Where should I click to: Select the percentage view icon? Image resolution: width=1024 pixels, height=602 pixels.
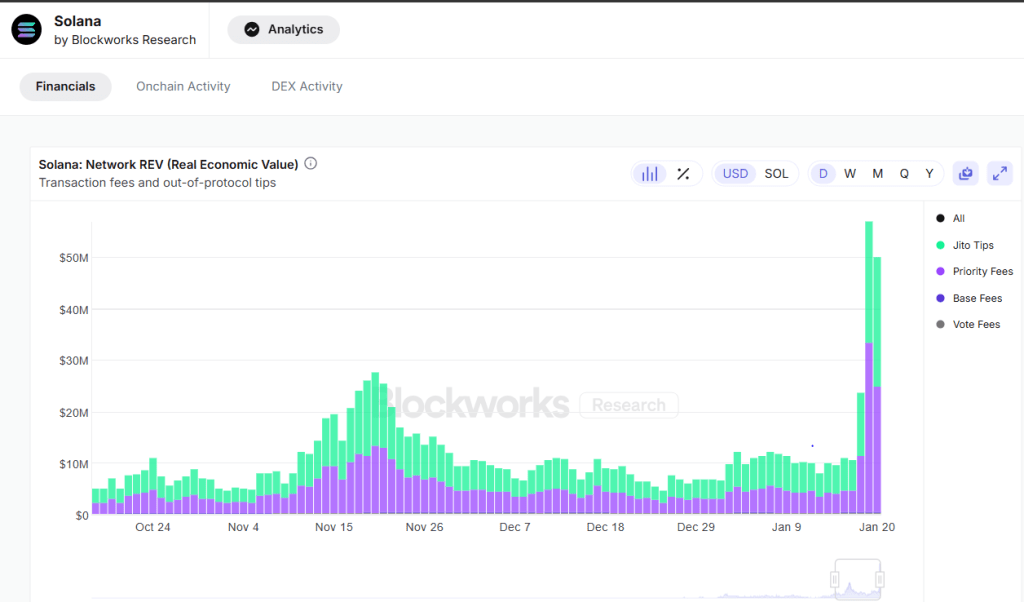pyautogui.click(x=683, y=174)
